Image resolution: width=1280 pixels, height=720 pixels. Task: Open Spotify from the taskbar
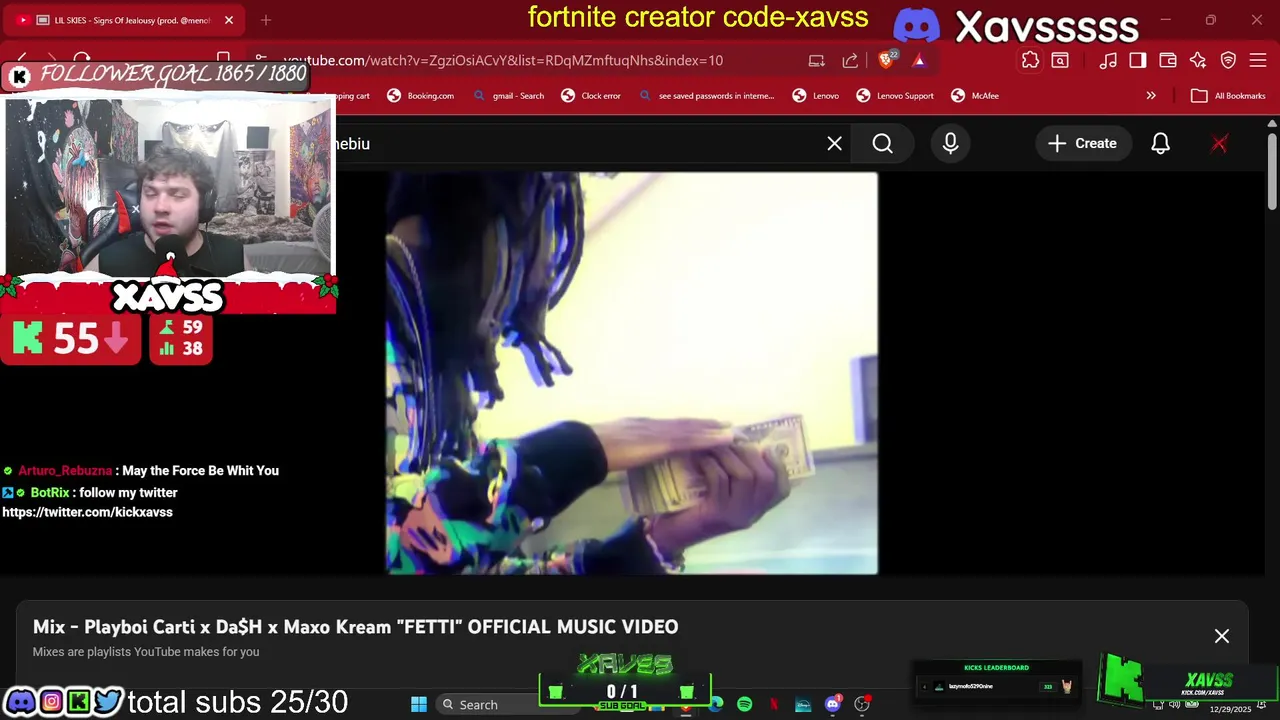[744, 705]
